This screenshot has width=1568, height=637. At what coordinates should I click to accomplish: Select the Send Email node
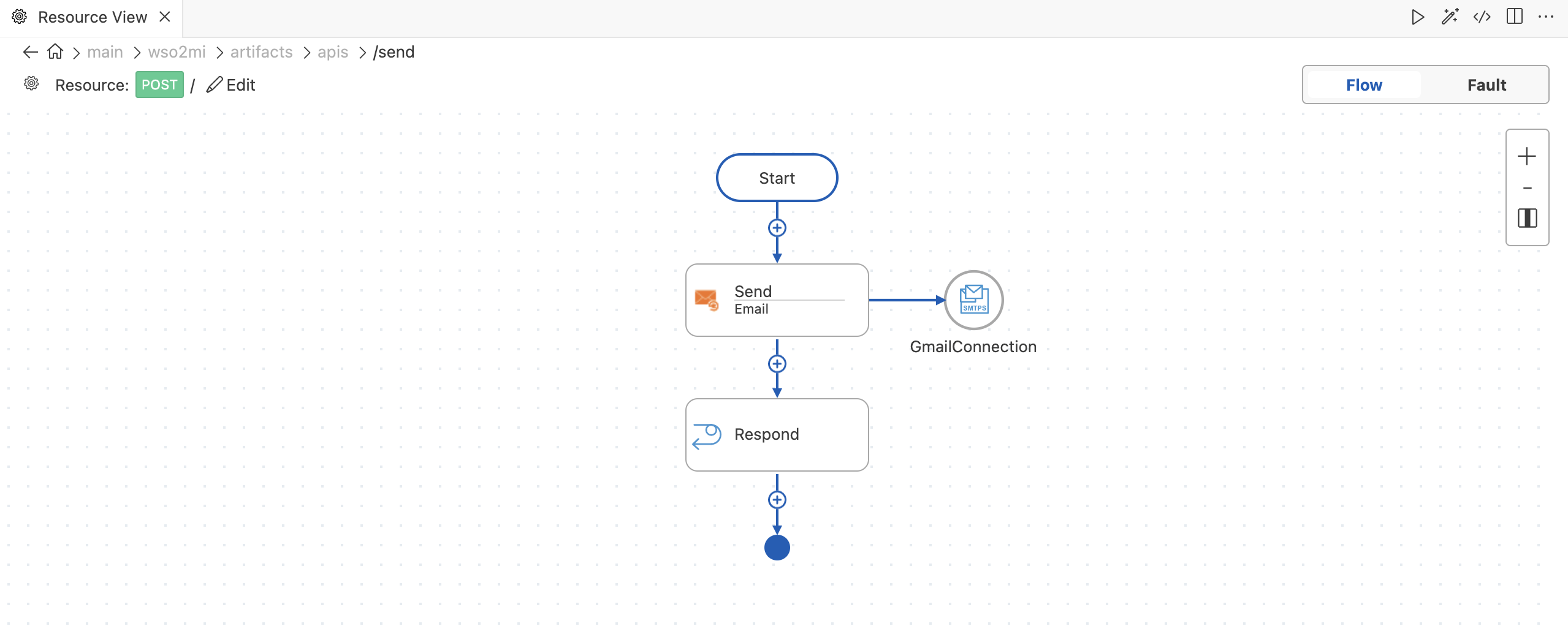click(x=777, y=300)
